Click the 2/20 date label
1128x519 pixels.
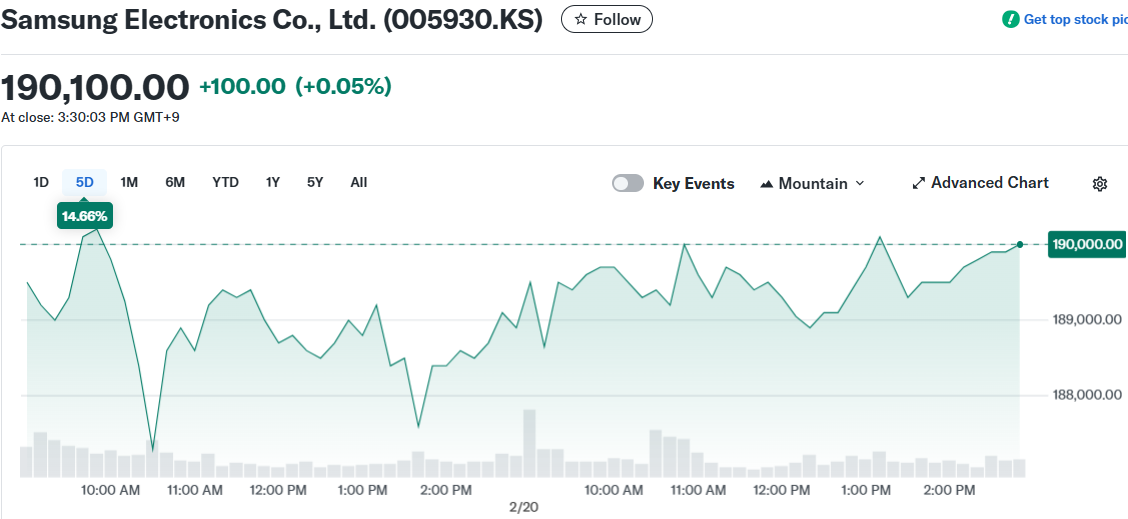[x=524, y=507]
